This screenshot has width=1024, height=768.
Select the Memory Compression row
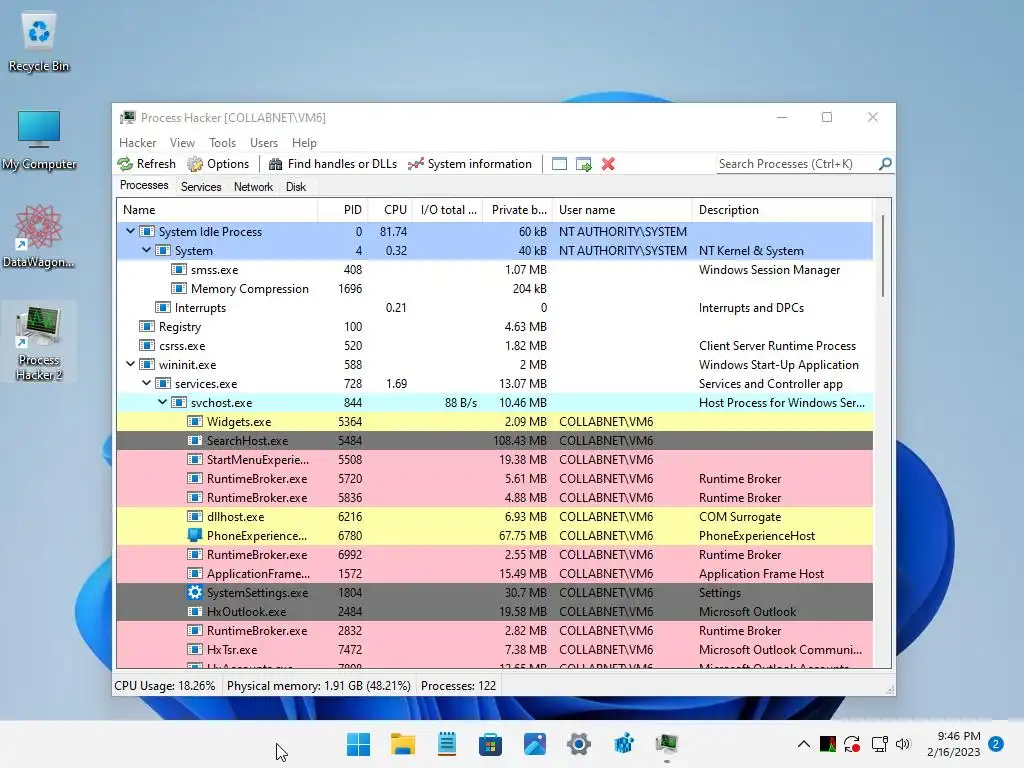point(494,289)
